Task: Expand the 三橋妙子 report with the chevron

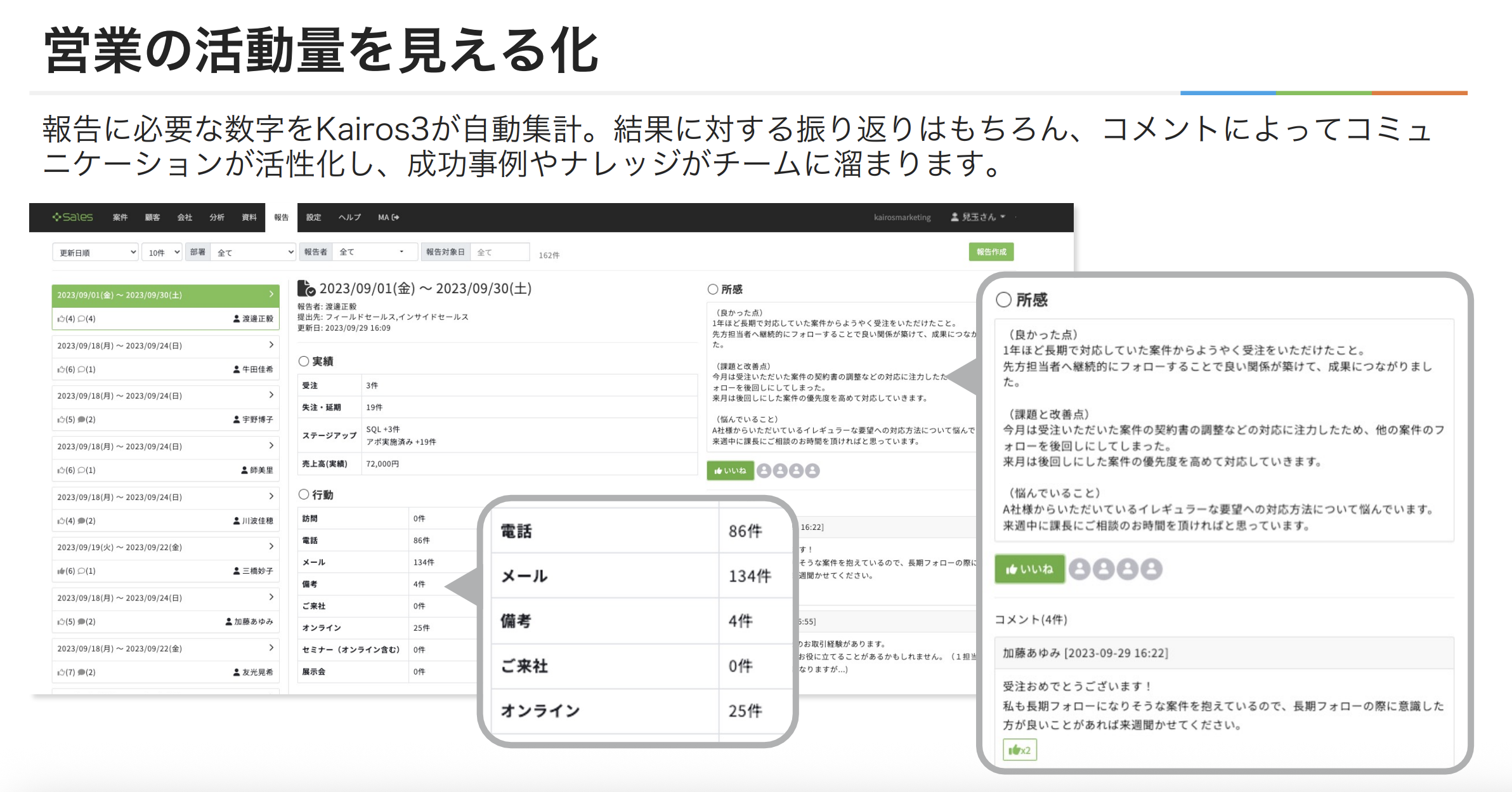Action: [271, 547]
